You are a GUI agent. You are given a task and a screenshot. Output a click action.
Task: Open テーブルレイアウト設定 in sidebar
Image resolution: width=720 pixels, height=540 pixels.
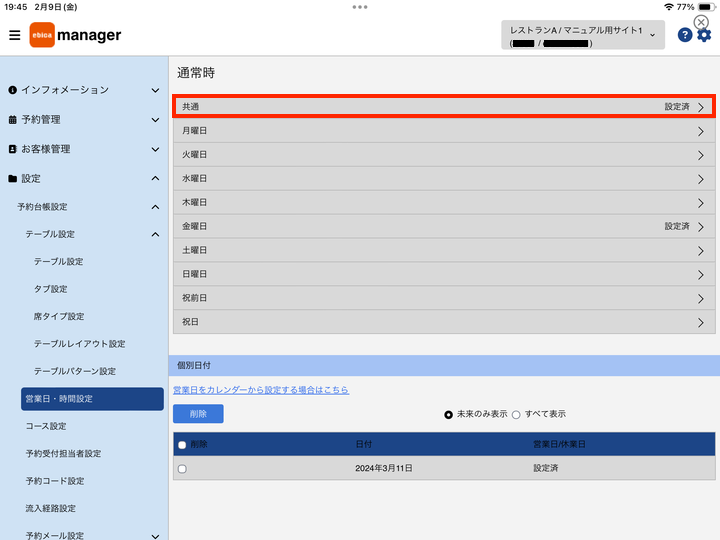point(79,344)
